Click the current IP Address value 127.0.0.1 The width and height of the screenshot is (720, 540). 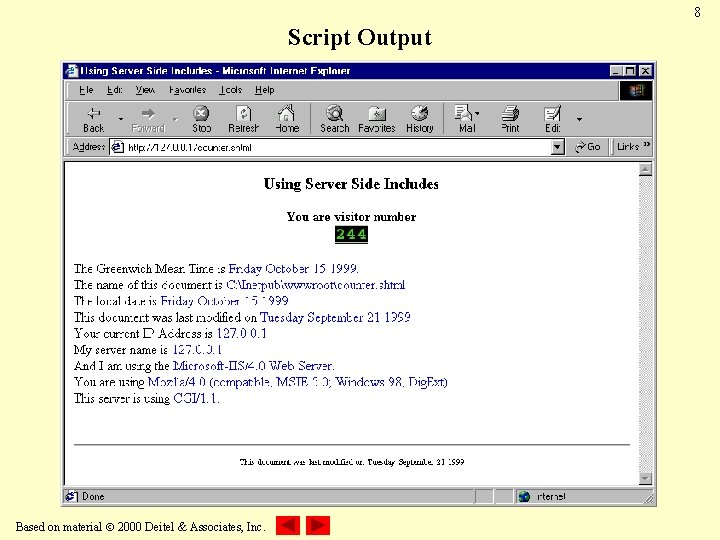pyautogui.click(x=242, y=333)
